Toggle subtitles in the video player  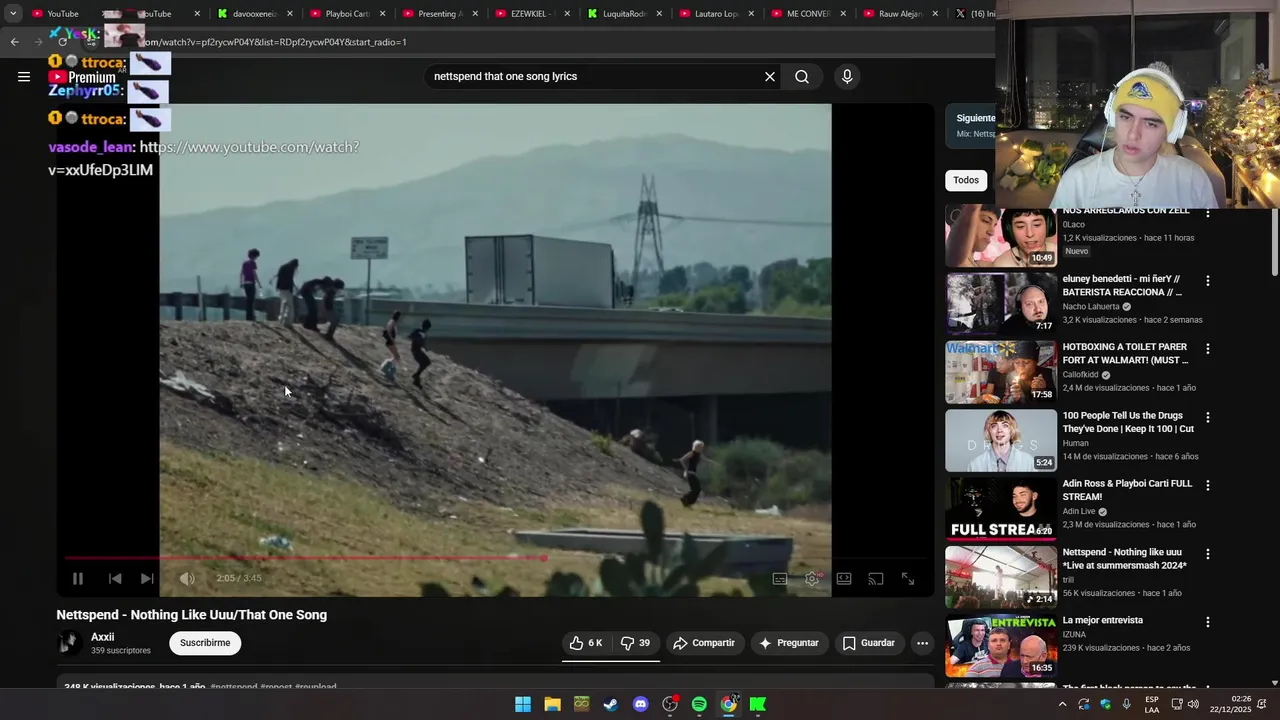tap(780, 578)
